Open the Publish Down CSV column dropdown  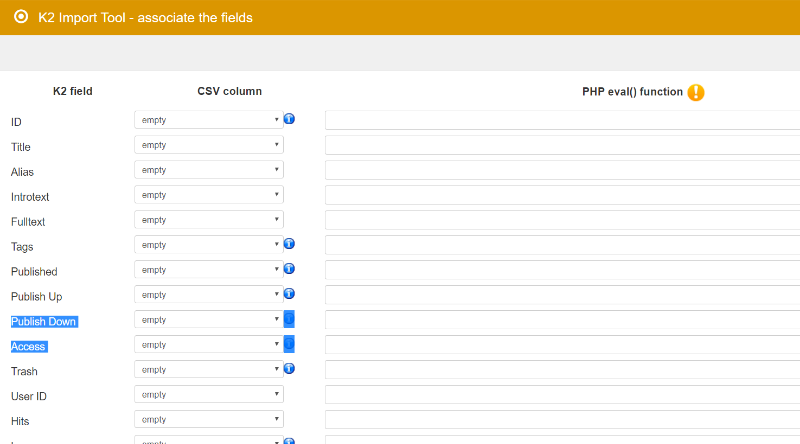tap(209, 320)
